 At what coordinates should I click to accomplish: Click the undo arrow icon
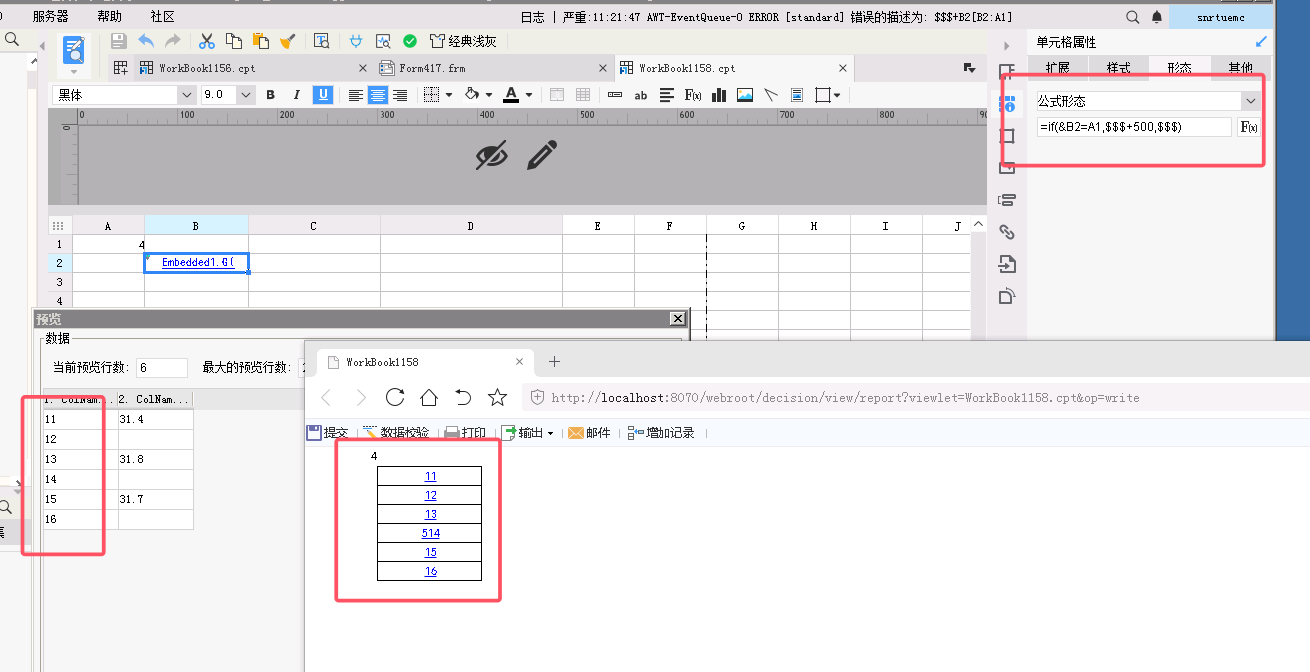[146, 41]
